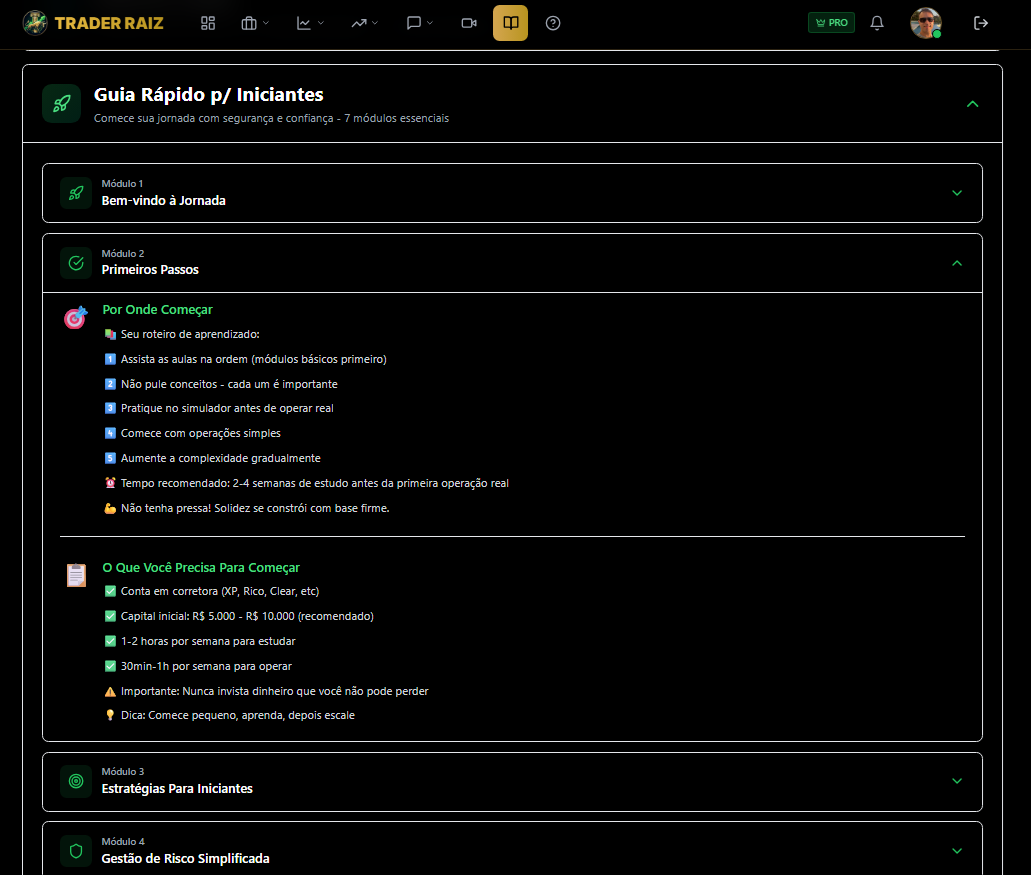Click the Trader Raiz logo
This screenshot has height=875, width=1031.
pyautogui.click(x=93, y=22)
